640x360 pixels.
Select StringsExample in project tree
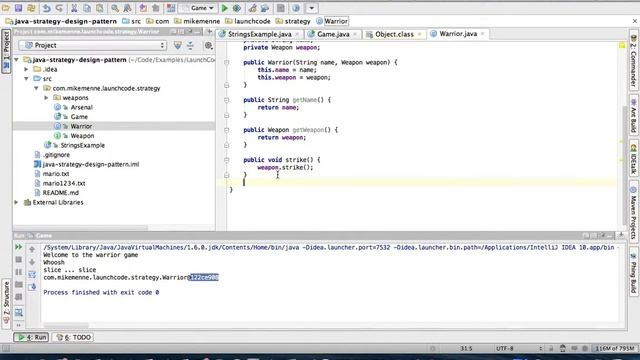click(82, 145)
